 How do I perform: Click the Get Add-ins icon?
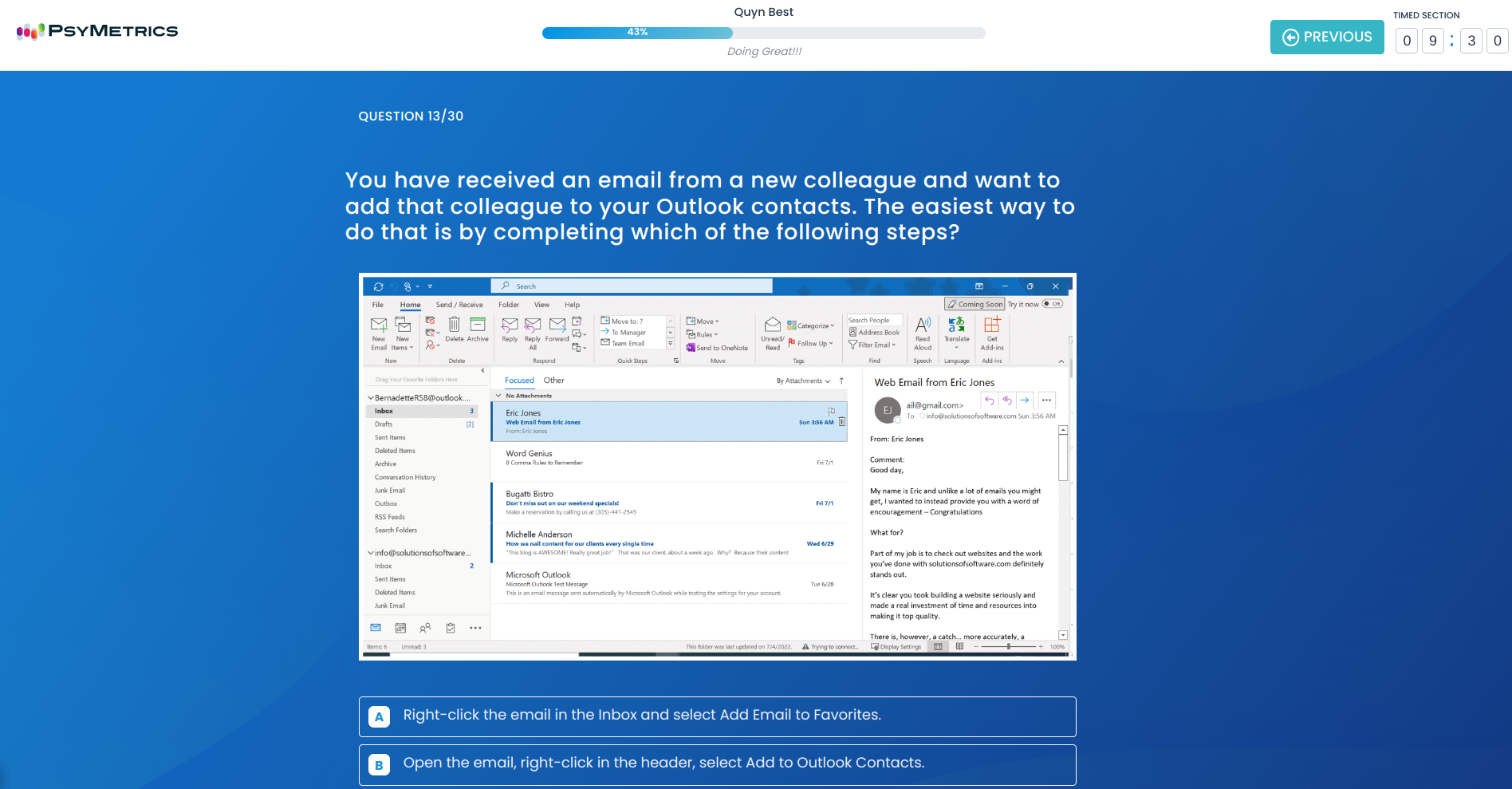coord(992,325)
